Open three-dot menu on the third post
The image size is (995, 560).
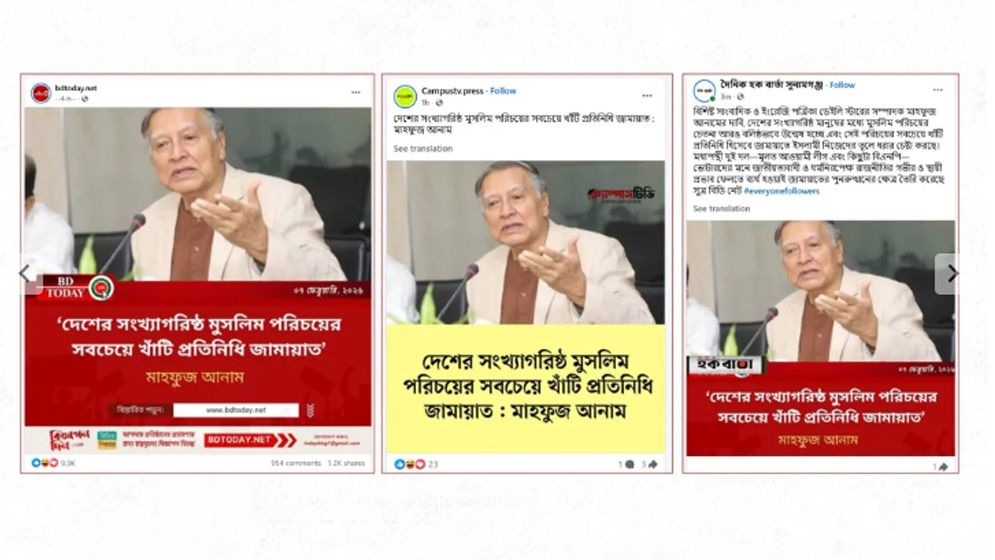pos(938,90)
